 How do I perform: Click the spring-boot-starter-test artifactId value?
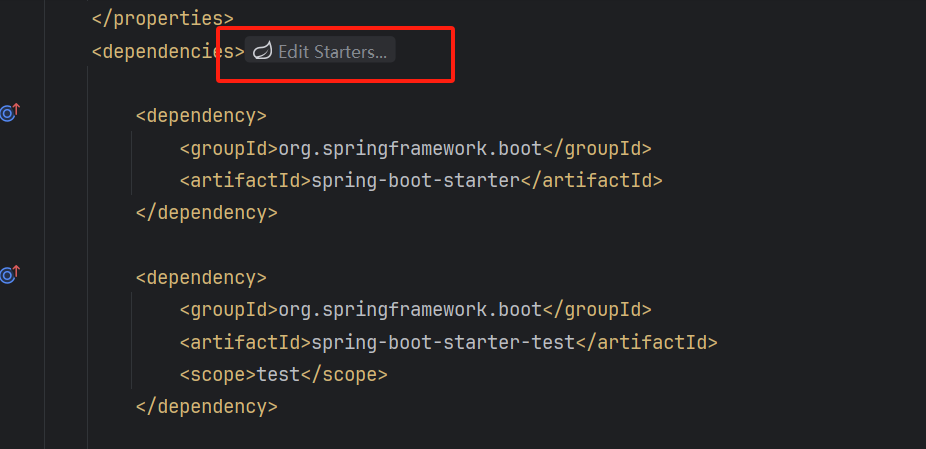coord(443,342)
